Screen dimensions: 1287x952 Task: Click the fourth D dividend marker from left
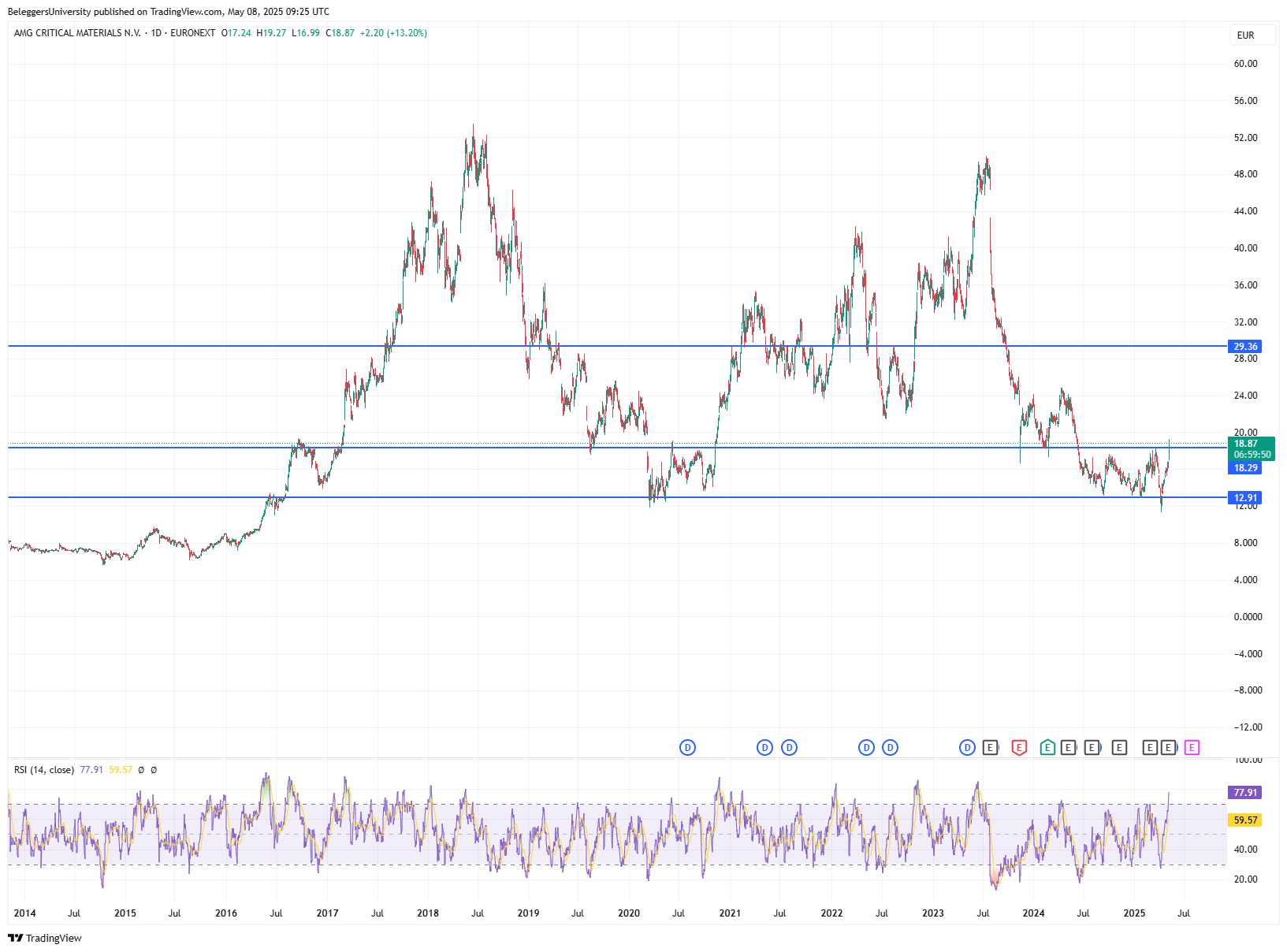click(866, 747)
